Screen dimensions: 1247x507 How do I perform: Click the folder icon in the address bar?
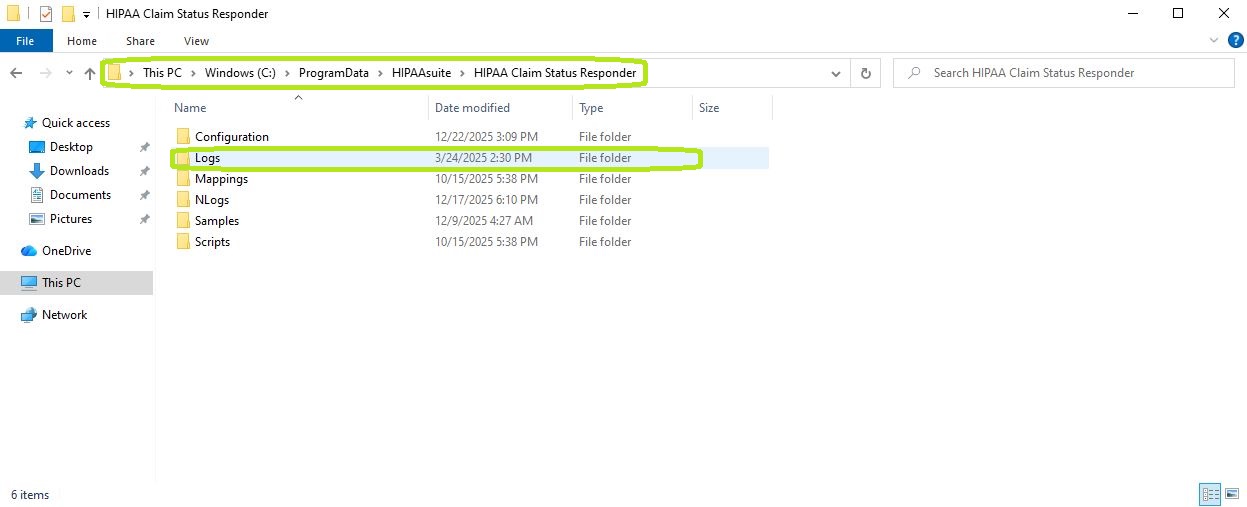click(x=114, y=73)
